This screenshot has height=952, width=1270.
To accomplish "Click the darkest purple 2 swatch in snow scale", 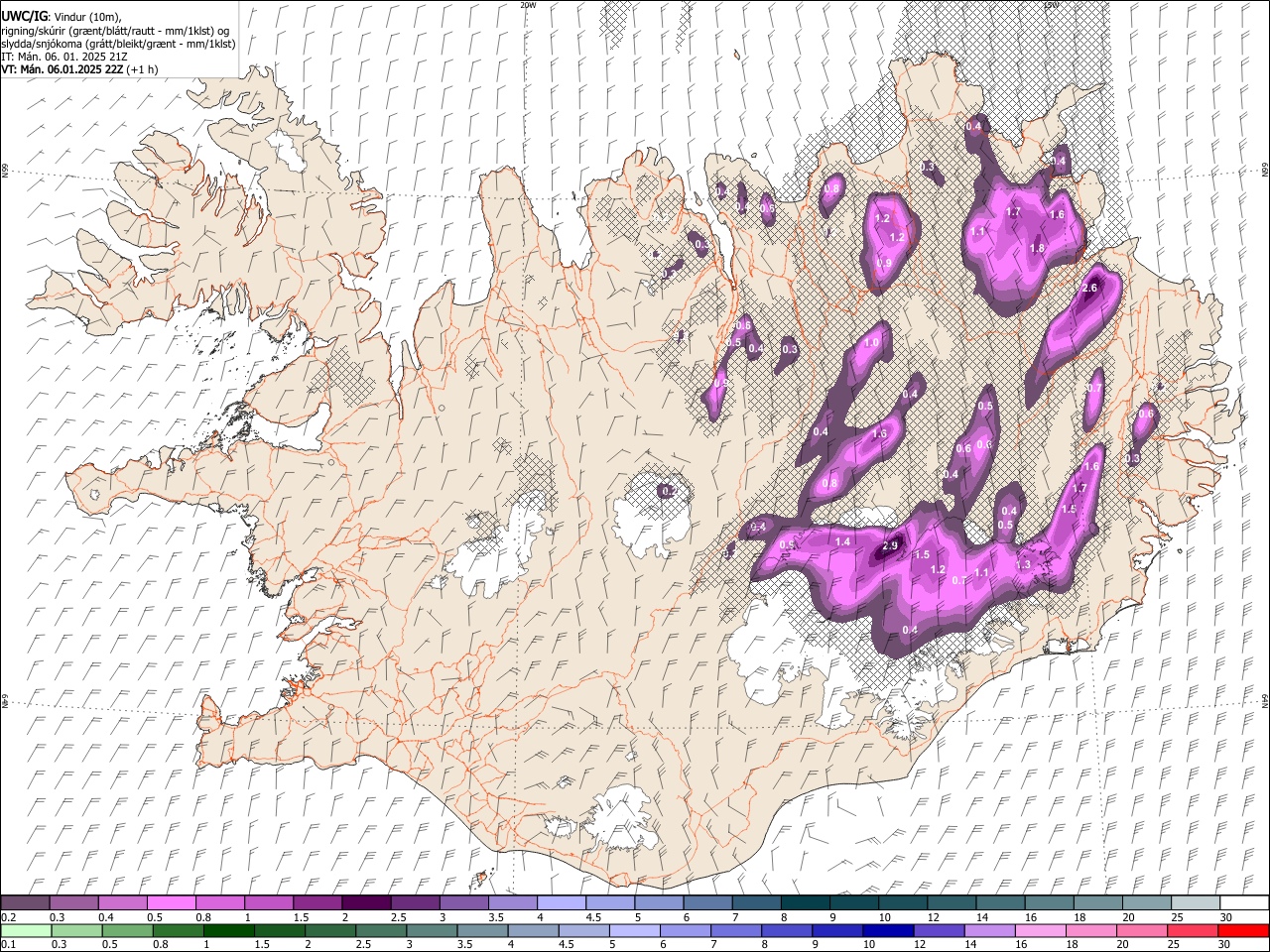I will pos(365,902).
